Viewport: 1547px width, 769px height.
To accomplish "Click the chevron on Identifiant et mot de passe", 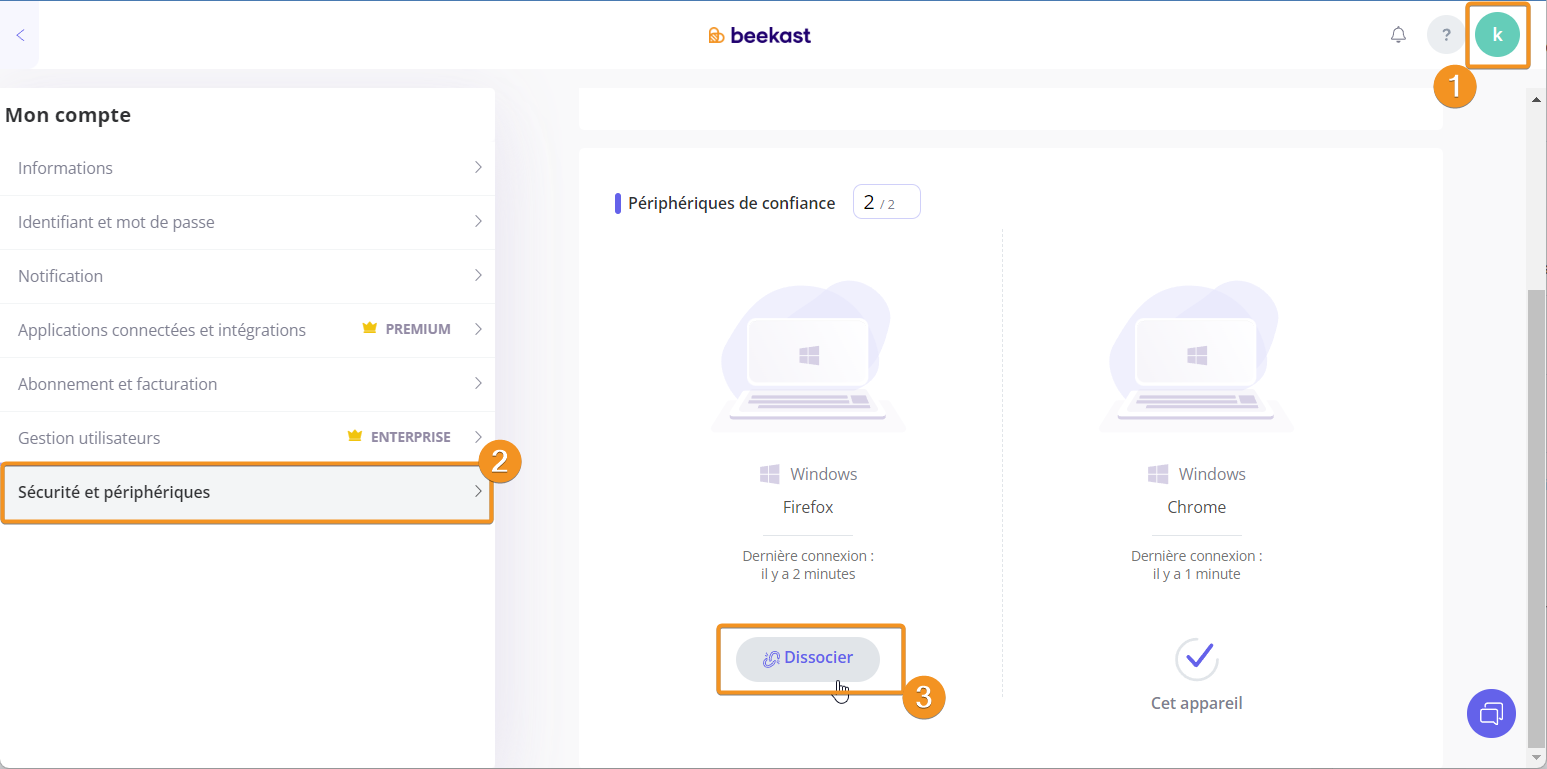I will [478, 221].
